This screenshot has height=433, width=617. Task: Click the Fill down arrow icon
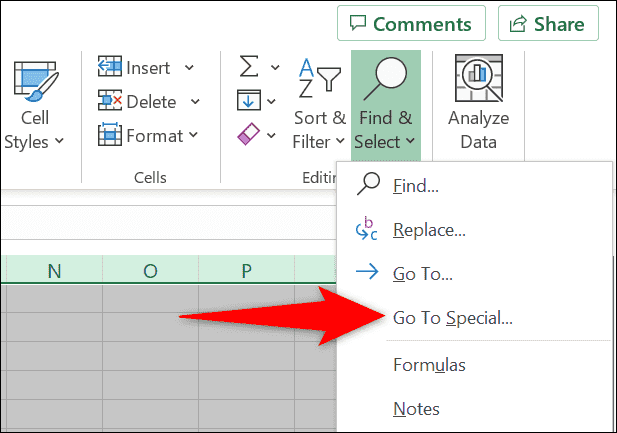[248, 100]
